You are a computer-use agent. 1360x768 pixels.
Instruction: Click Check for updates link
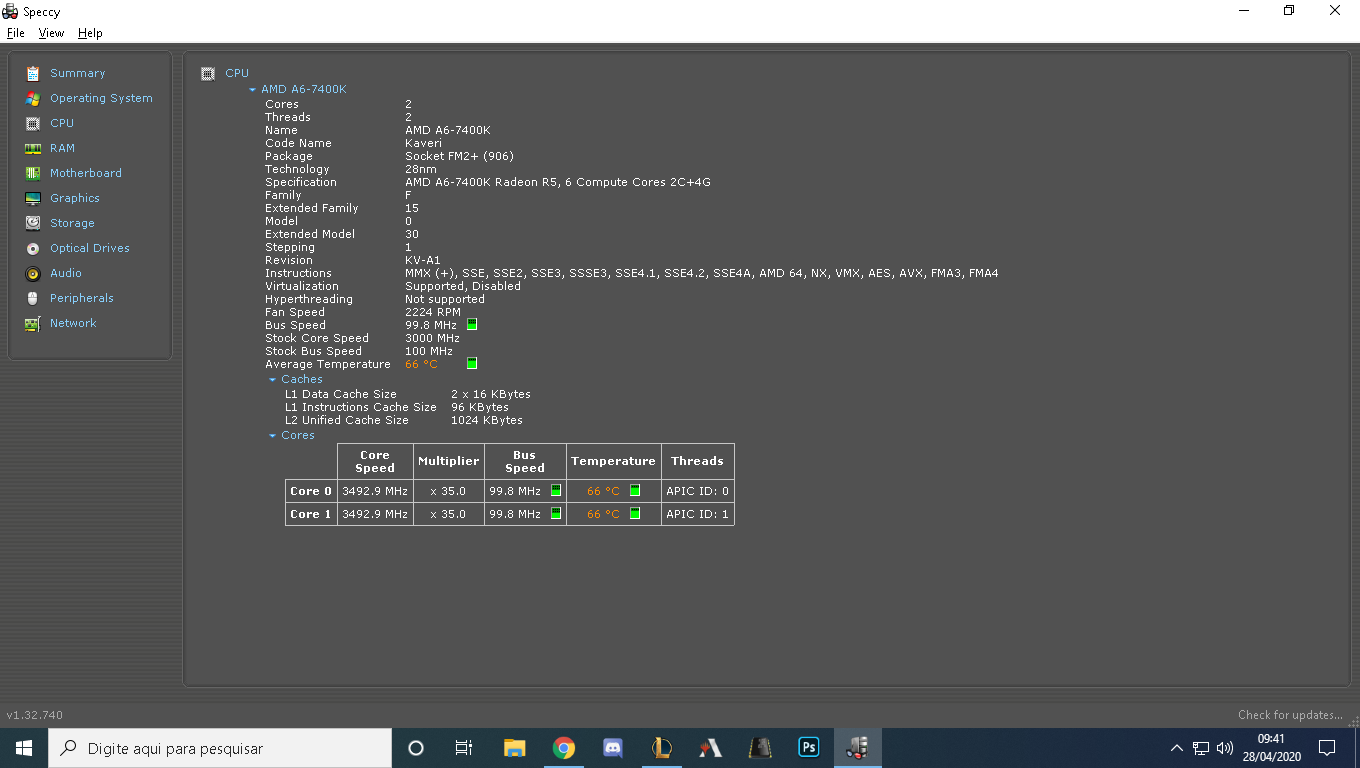(x=1290, y=715)
